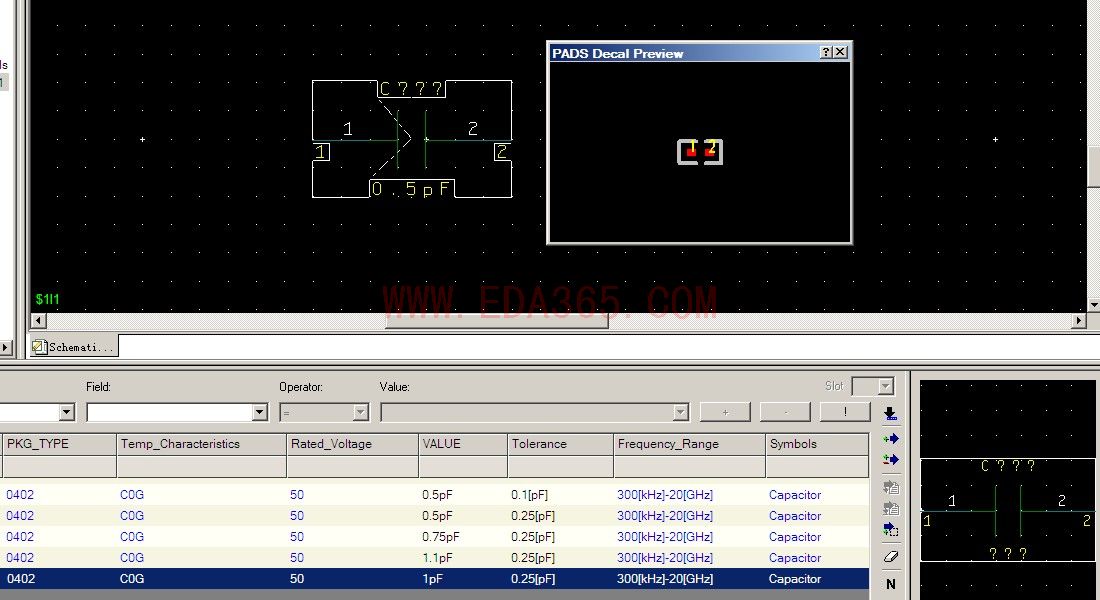Click the Tolerance column header
The width and height of the screenshot is (1100, 600).
[x=561, y=444]
